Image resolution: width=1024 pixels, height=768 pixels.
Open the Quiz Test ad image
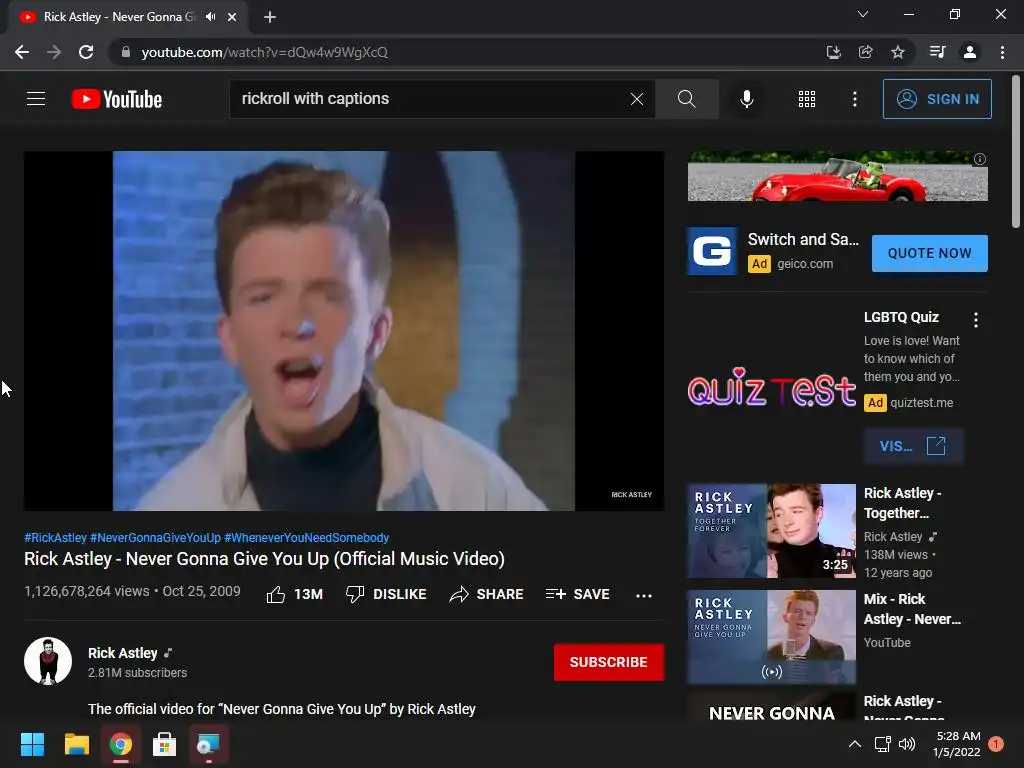(771, 387)
